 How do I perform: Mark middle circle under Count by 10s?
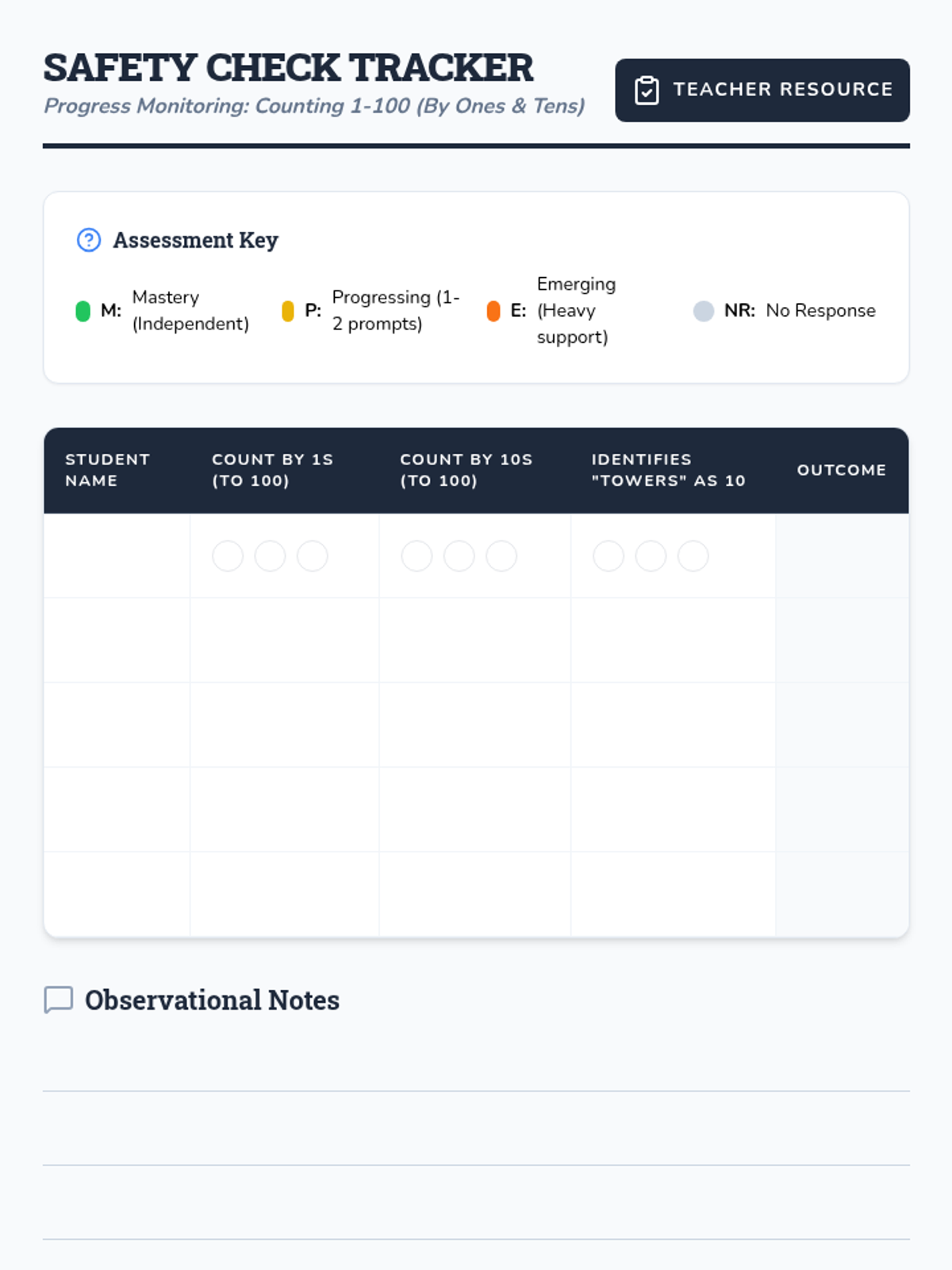(459, 556)
